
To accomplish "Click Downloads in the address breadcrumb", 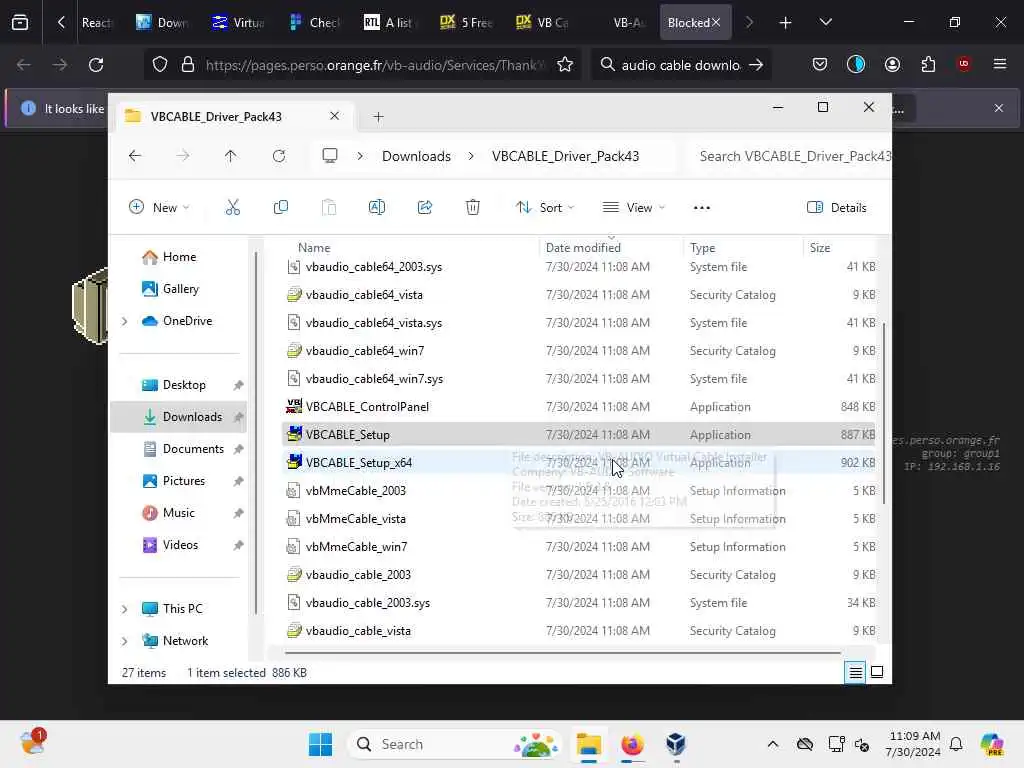I will [x=416, y=156].
